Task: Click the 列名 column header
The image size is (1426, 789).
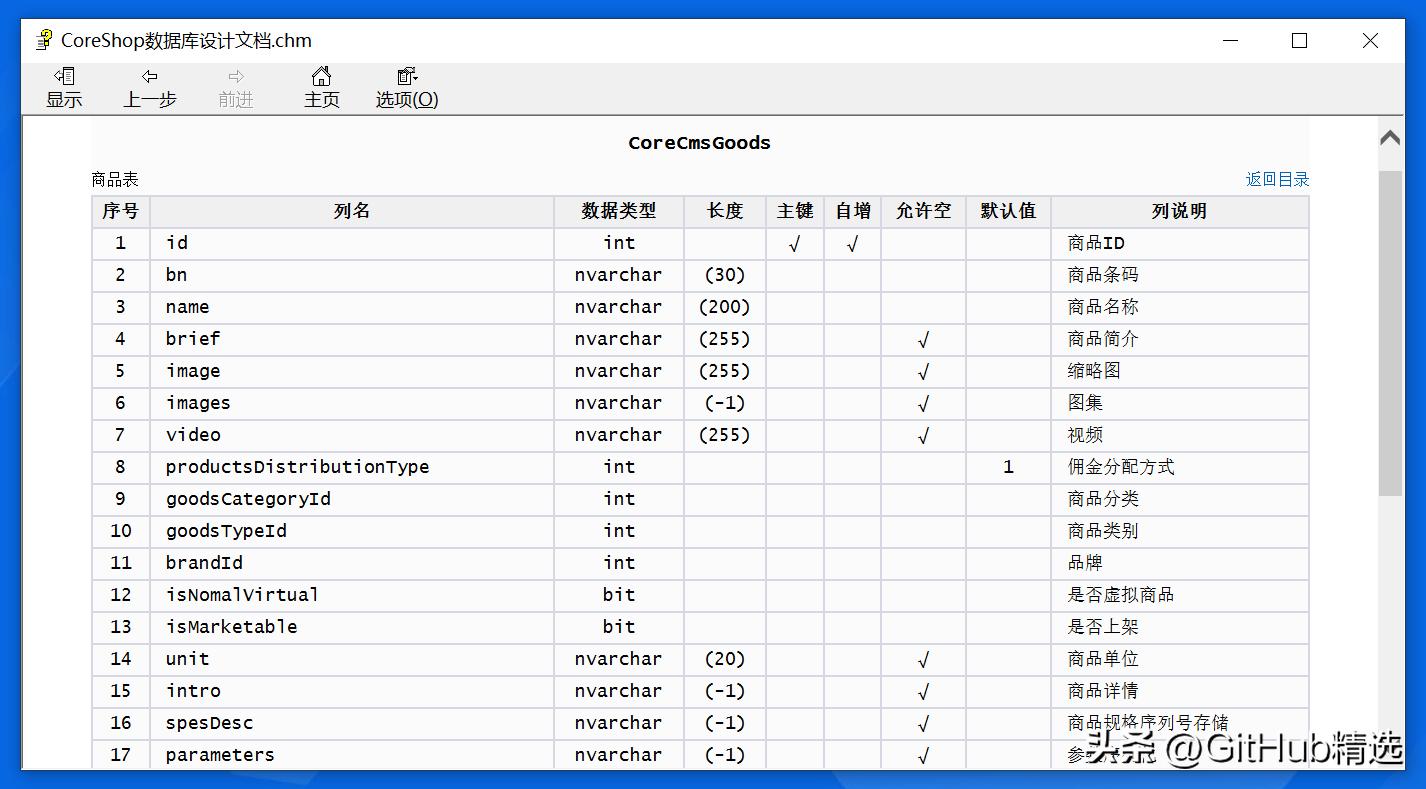Action: (x=350, y=211)
